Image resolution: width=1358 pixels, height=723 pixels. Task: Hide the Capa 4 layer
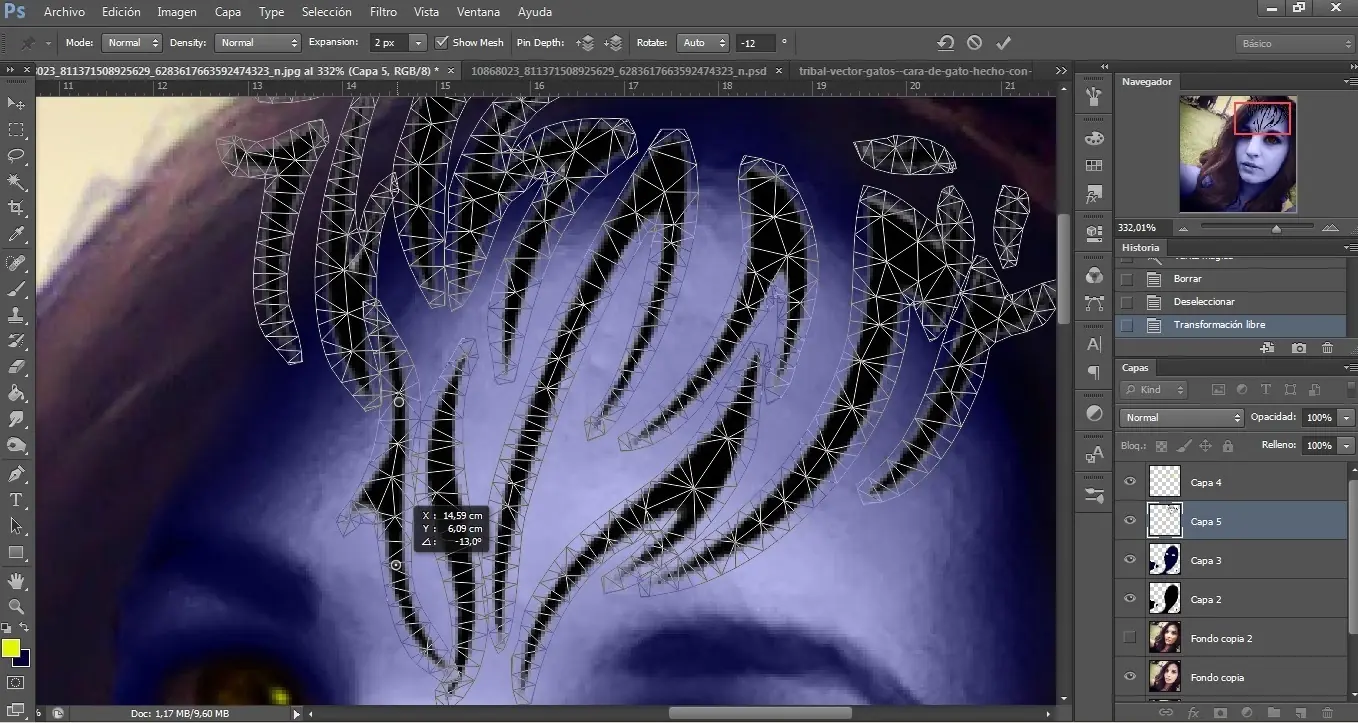1130,482
